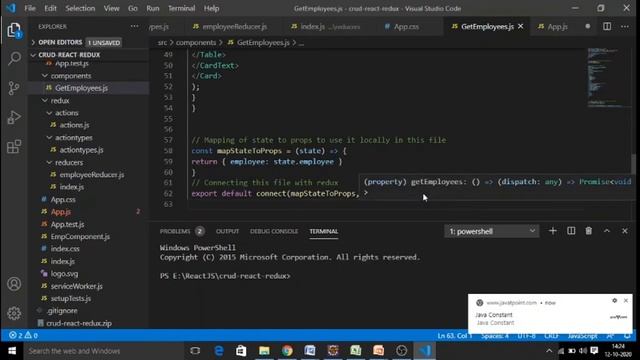Viewport: 640px width, 360px height.
Task: Open the Search view in activity bar
Action: (x=14, y=58)
